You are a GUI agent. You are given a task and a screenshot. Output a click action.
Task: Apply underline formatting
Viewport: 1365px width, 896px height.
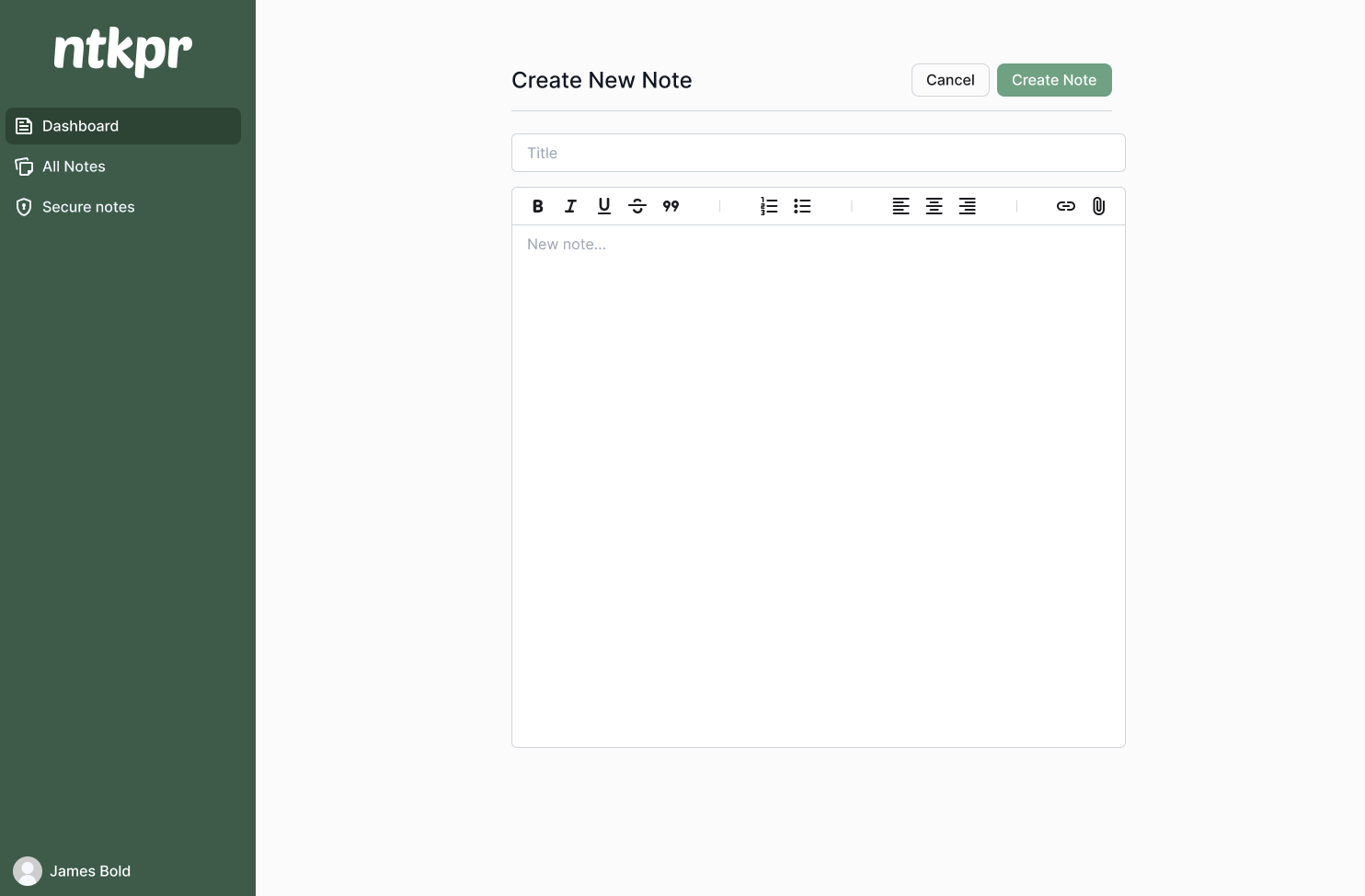click(x=603, y=206)
